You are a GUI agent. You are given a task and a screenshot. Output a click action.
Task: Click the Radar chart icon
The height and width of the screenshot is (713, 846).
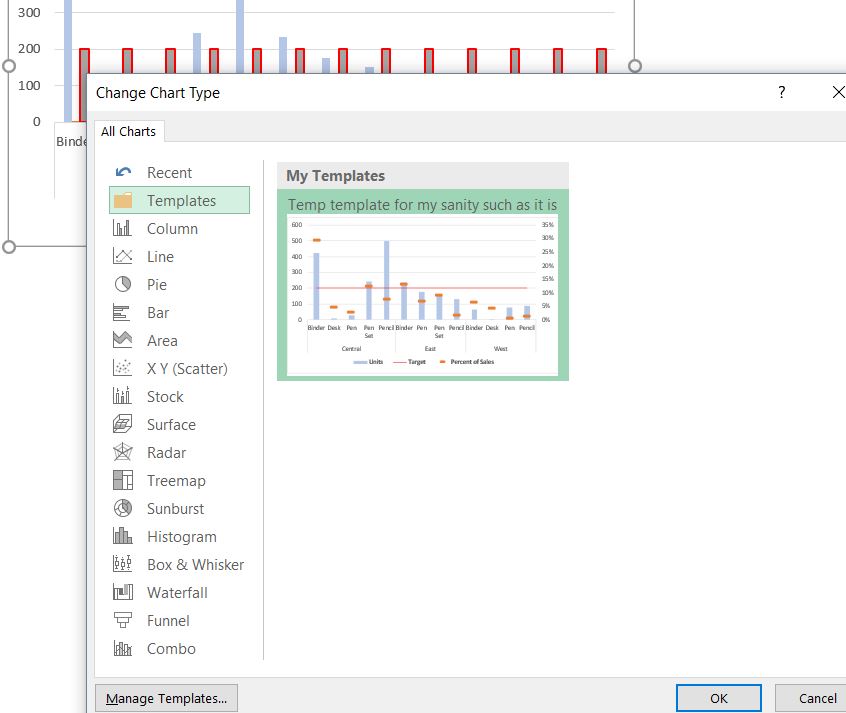(x=122, y=452)
